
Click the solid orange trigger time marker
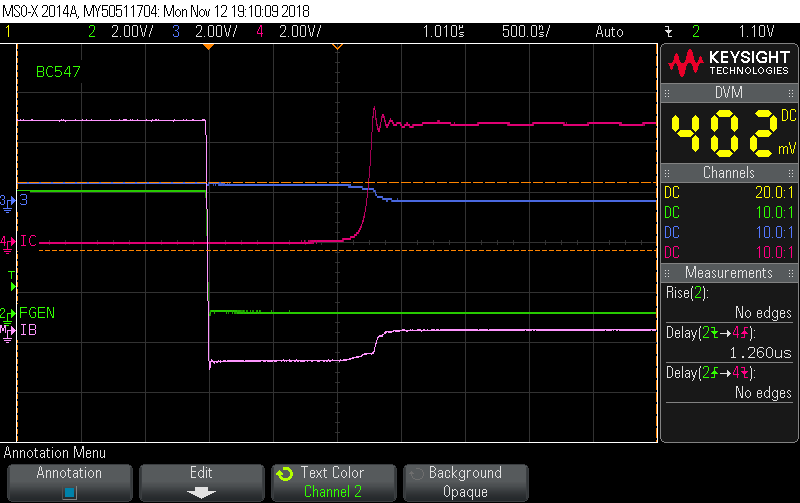click(208, 46)
